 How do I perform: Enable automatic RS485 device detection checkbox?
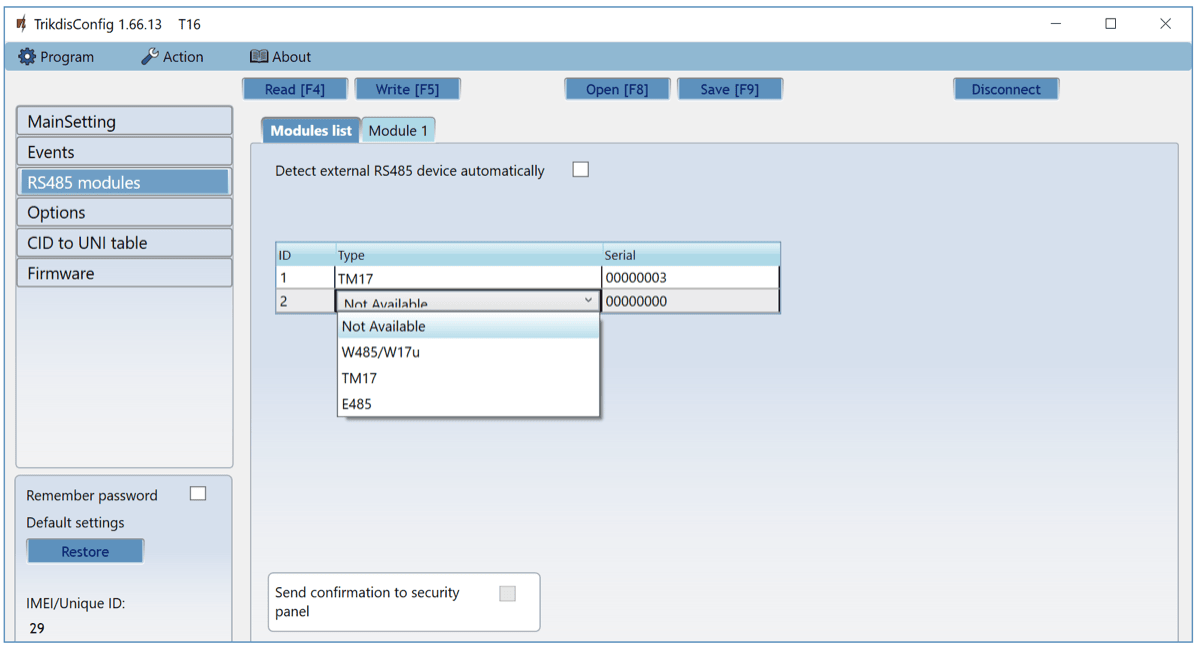pos(580,170)
